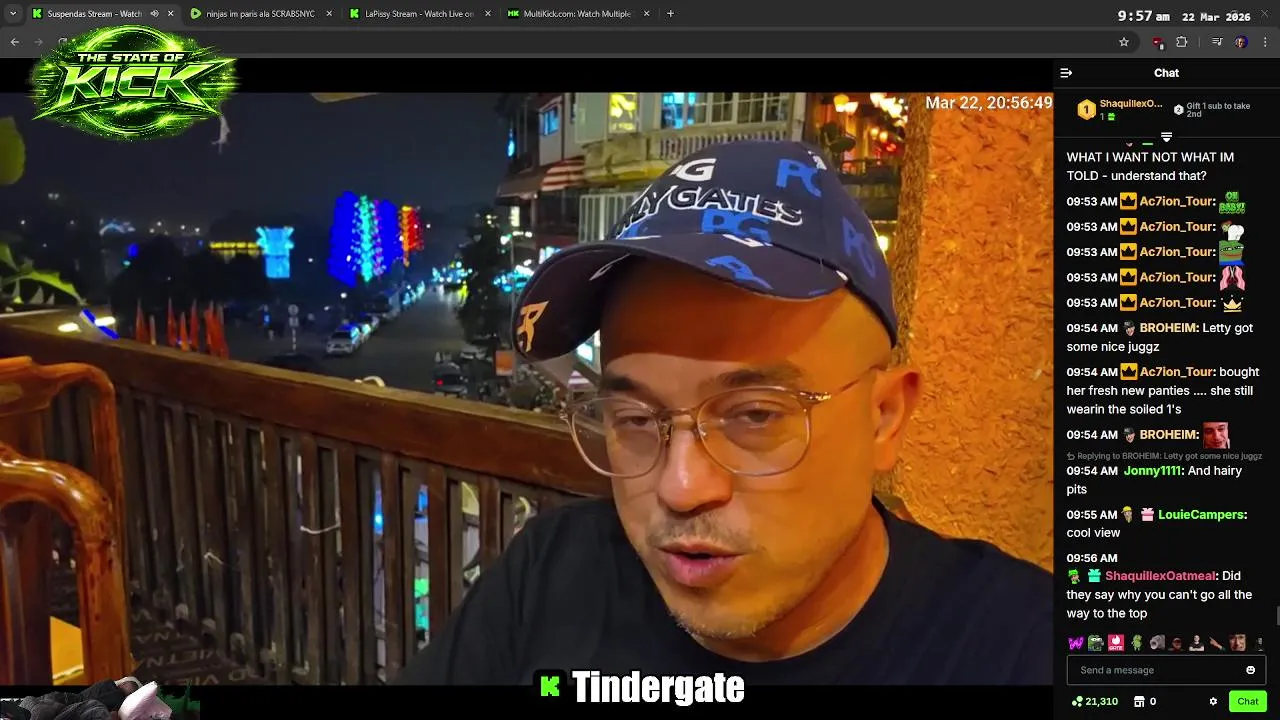Focus the Send a message input field
This screenshot has width=1280, height=720.
point(1166,670)
